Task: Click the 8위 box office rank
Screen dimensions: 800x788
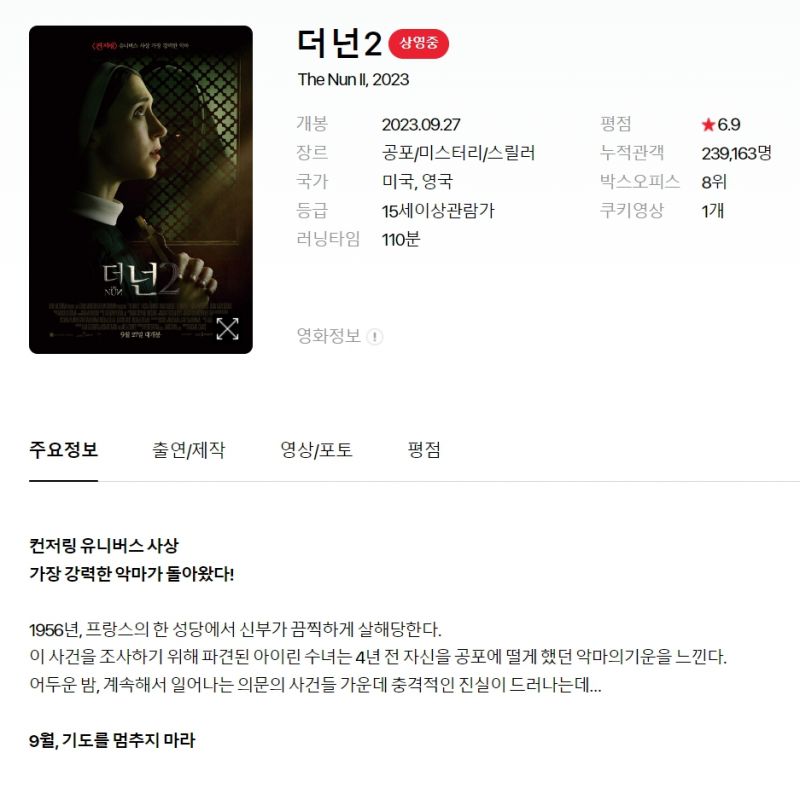Action: tap(714, 182)
